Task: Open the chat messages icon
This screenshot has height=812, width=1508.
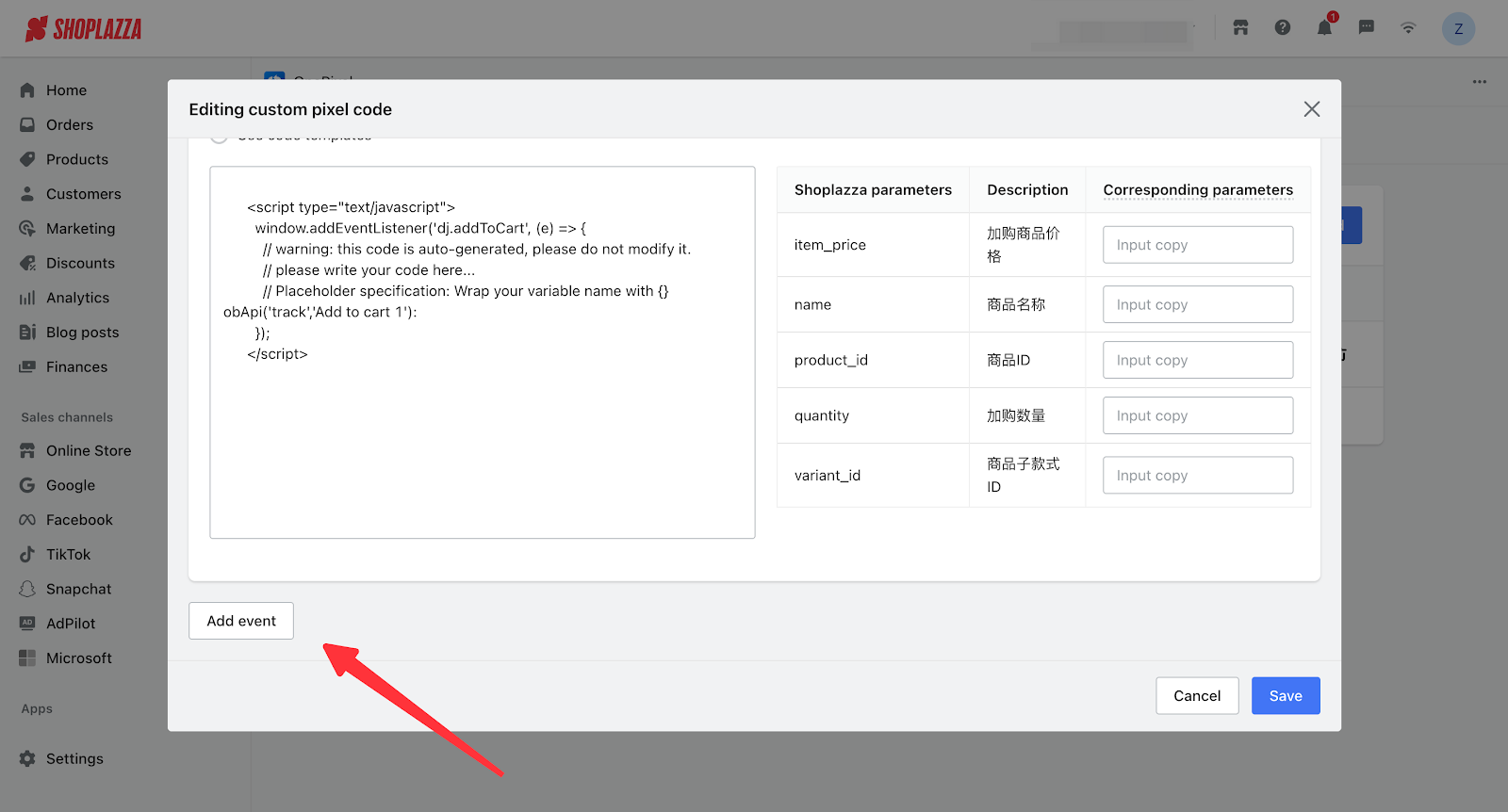Action: point(1366,28)
